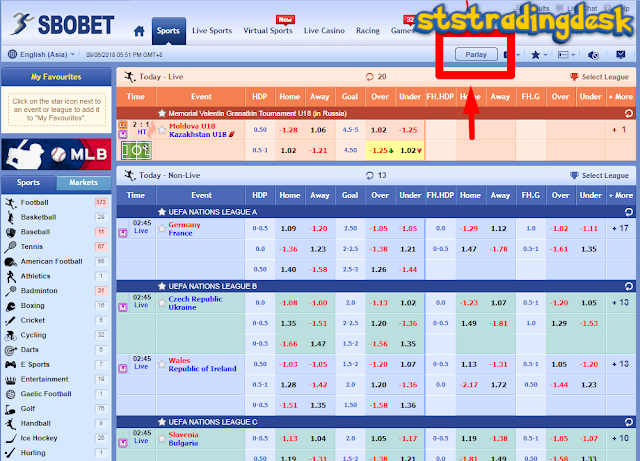
Task: Refresh the Today Live odds
Action: point(369,77)
